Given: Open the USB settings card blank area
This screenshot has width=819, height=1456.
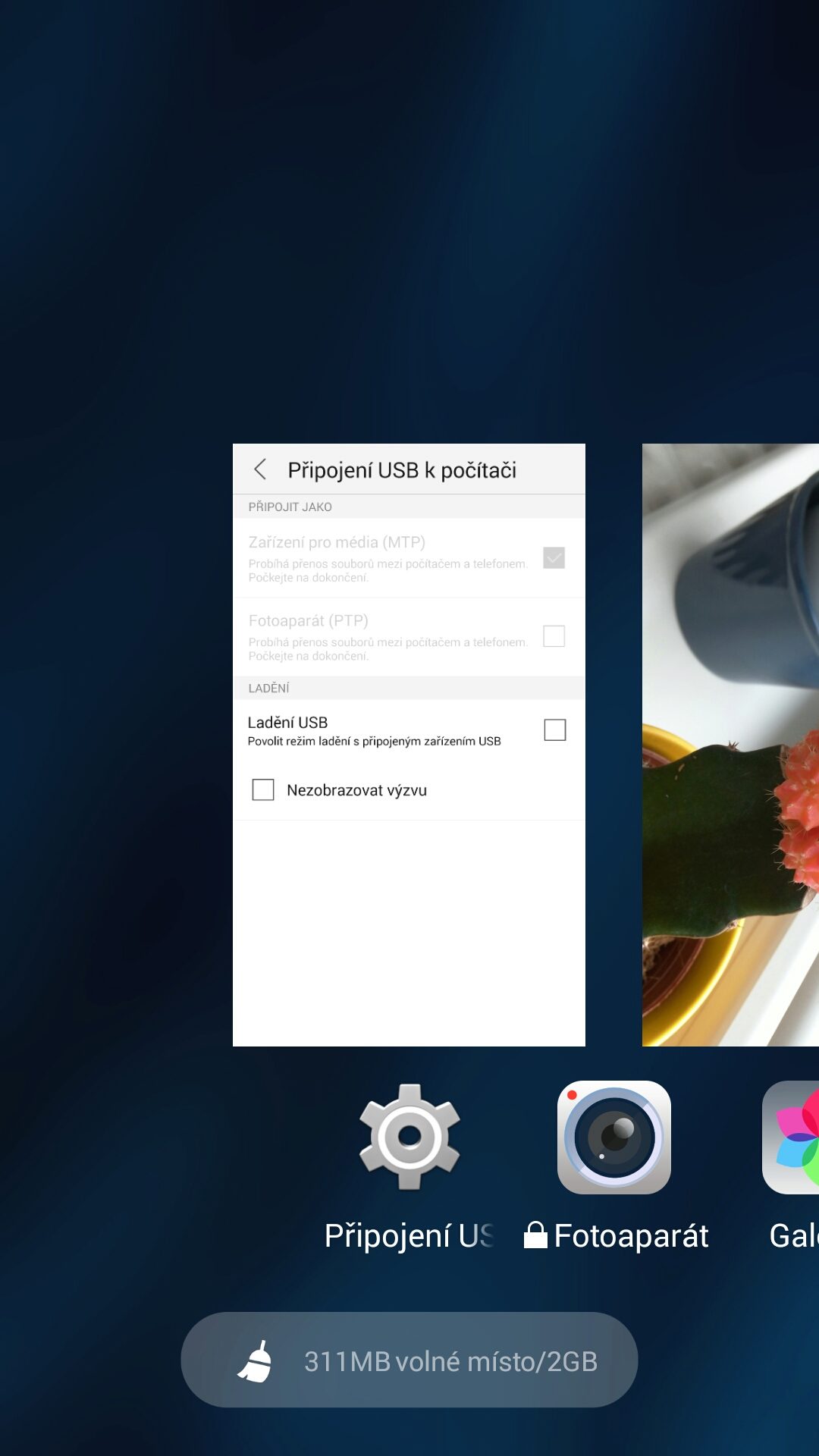Looking at the screenshot, I should [409, 933].
